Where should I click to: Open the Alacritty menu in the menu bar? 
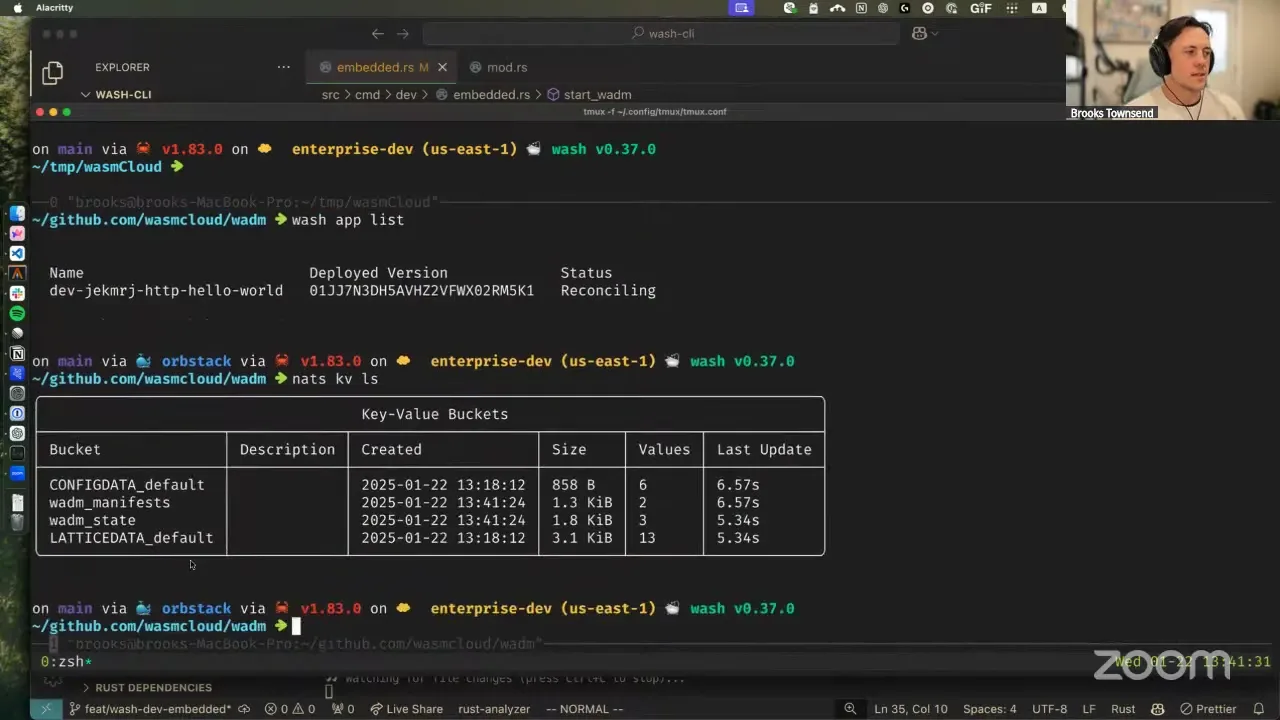click(x=54, y=8)
